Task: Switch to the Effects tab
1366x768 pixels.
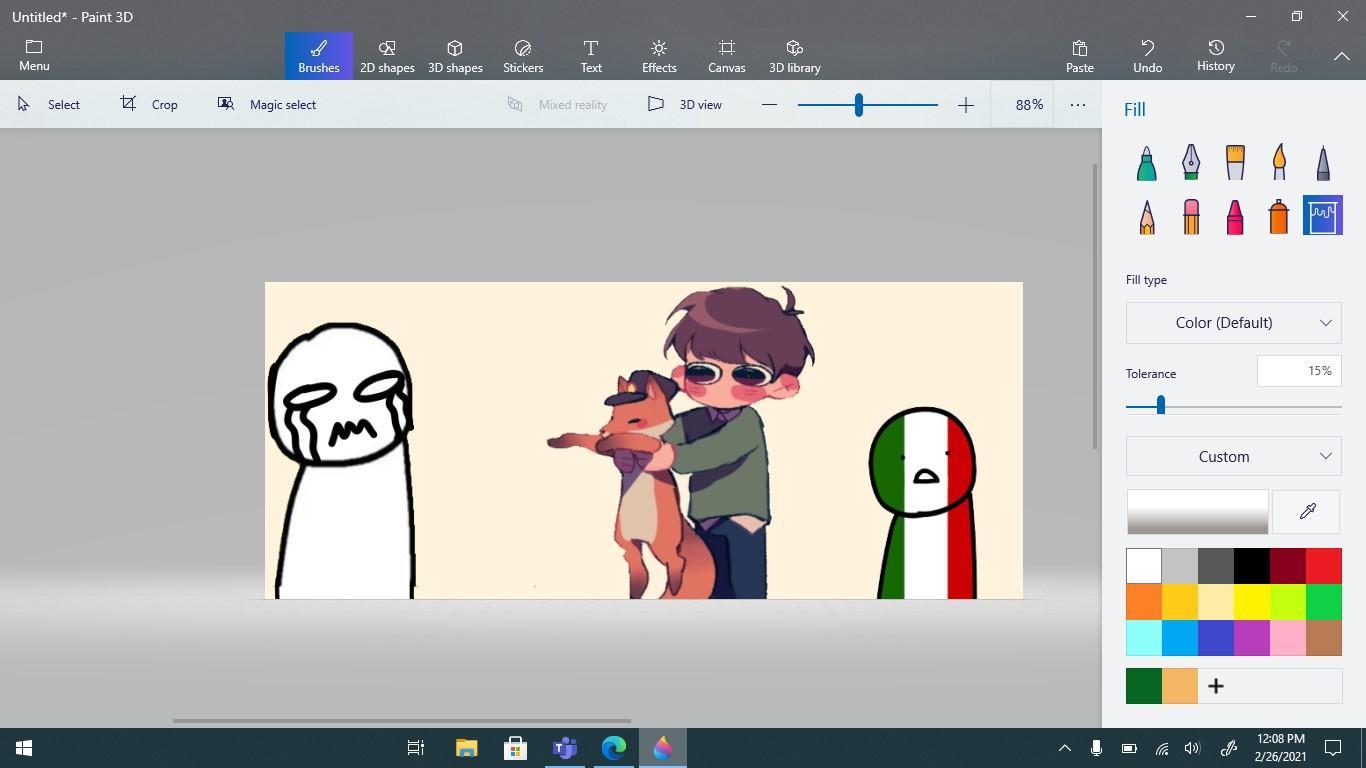Action: (659, 56)
